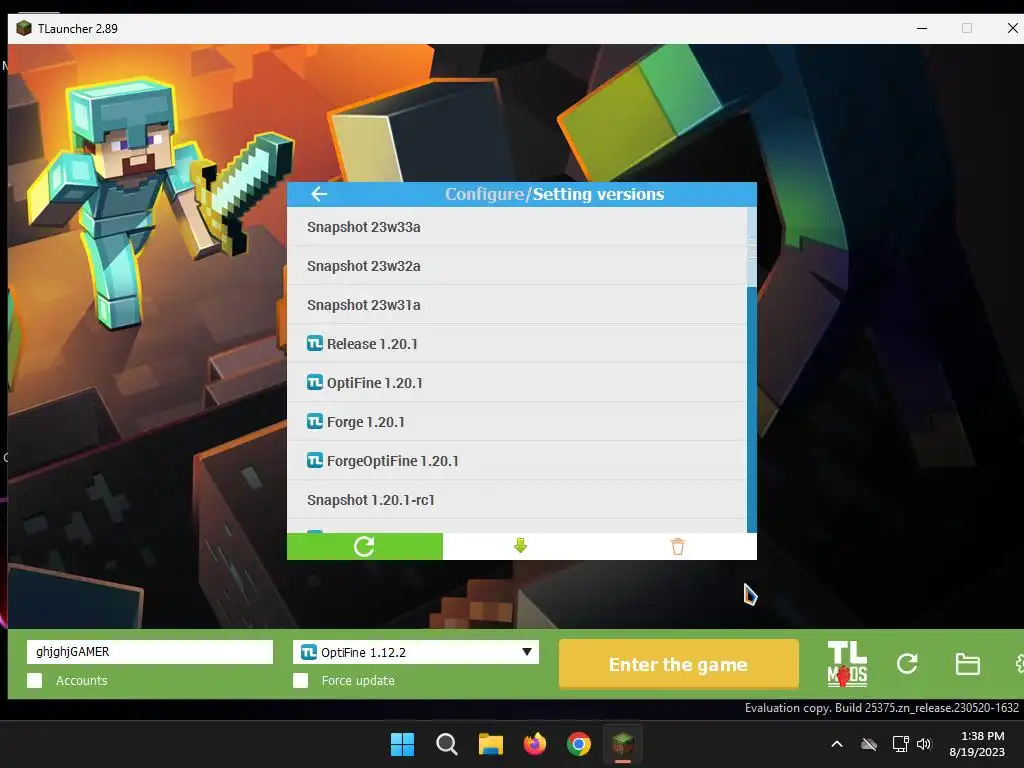
Task: Open clock showing 1:38 PM 8/19/2023
Action: (x=977, y=744)
